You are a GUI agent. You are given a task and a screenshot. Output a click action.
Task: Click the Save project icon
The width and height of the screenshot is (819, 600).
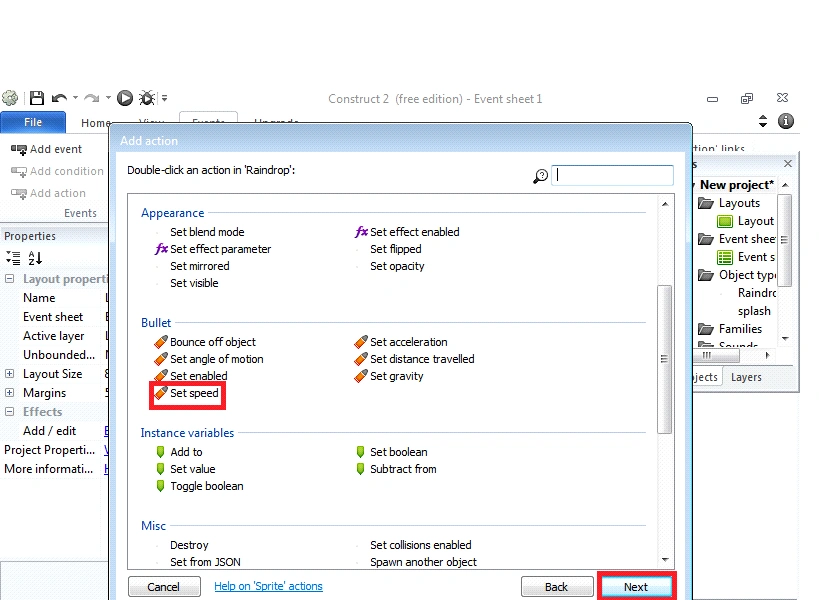click(37, 98)
